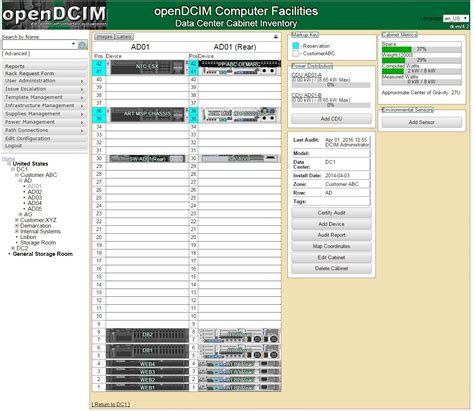Open the rear server image at position 1
474x411 pixels.
(239, 388)
